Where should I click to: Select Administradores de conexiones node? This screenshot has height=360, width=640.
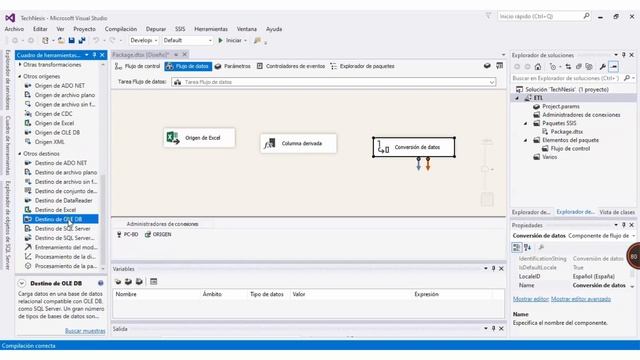pos(581,115)
